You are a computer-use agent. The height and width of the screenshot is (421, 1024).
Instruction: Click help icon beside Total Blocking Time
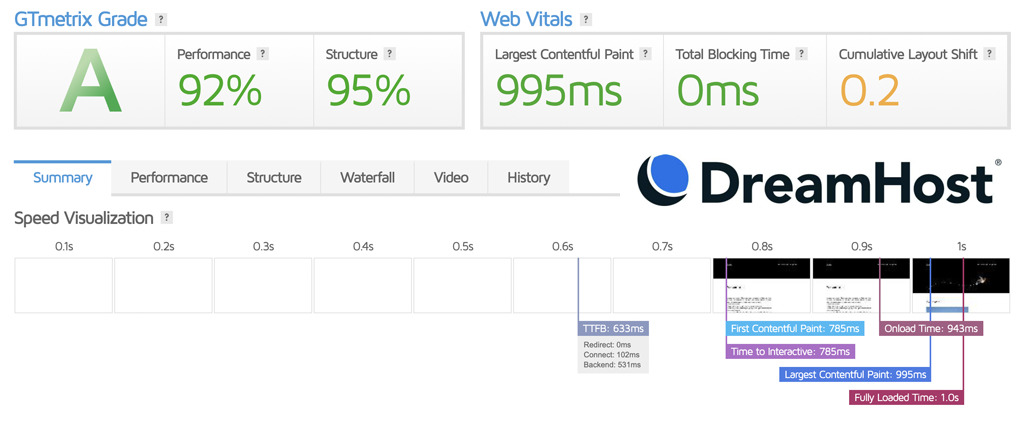[801, 54]
